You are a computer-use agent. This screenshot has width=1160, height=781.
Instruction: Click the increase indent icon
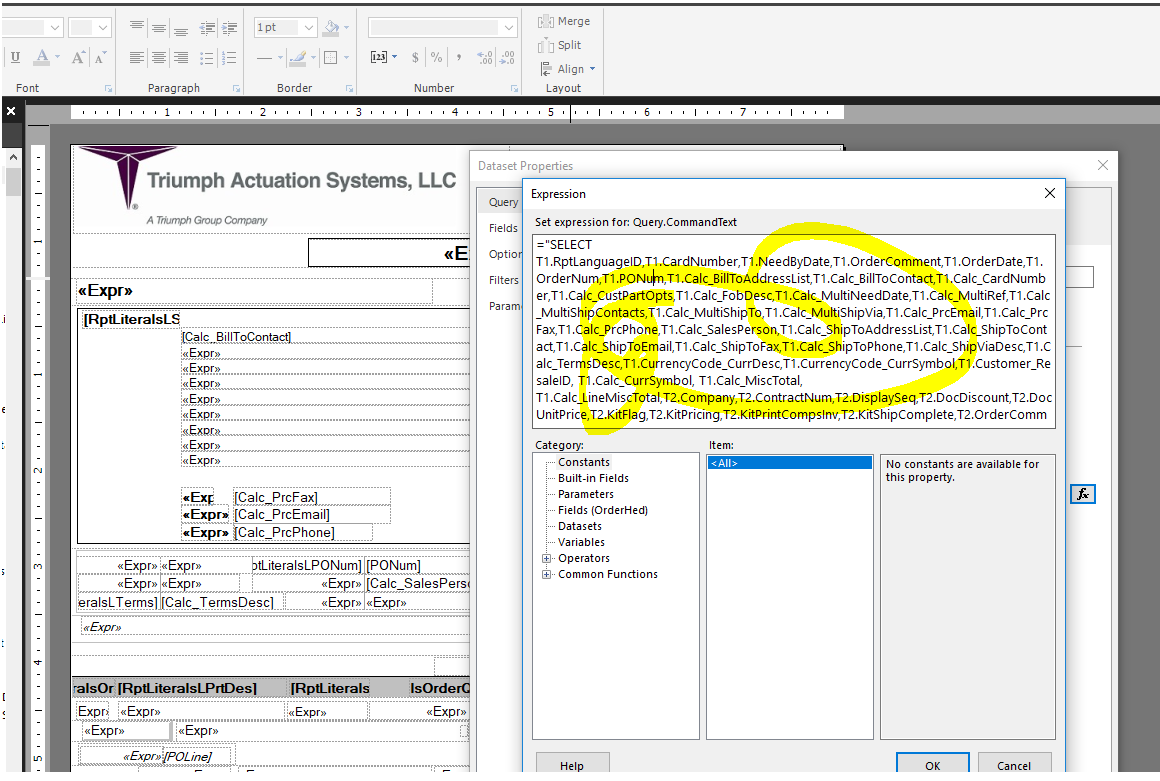229,27
